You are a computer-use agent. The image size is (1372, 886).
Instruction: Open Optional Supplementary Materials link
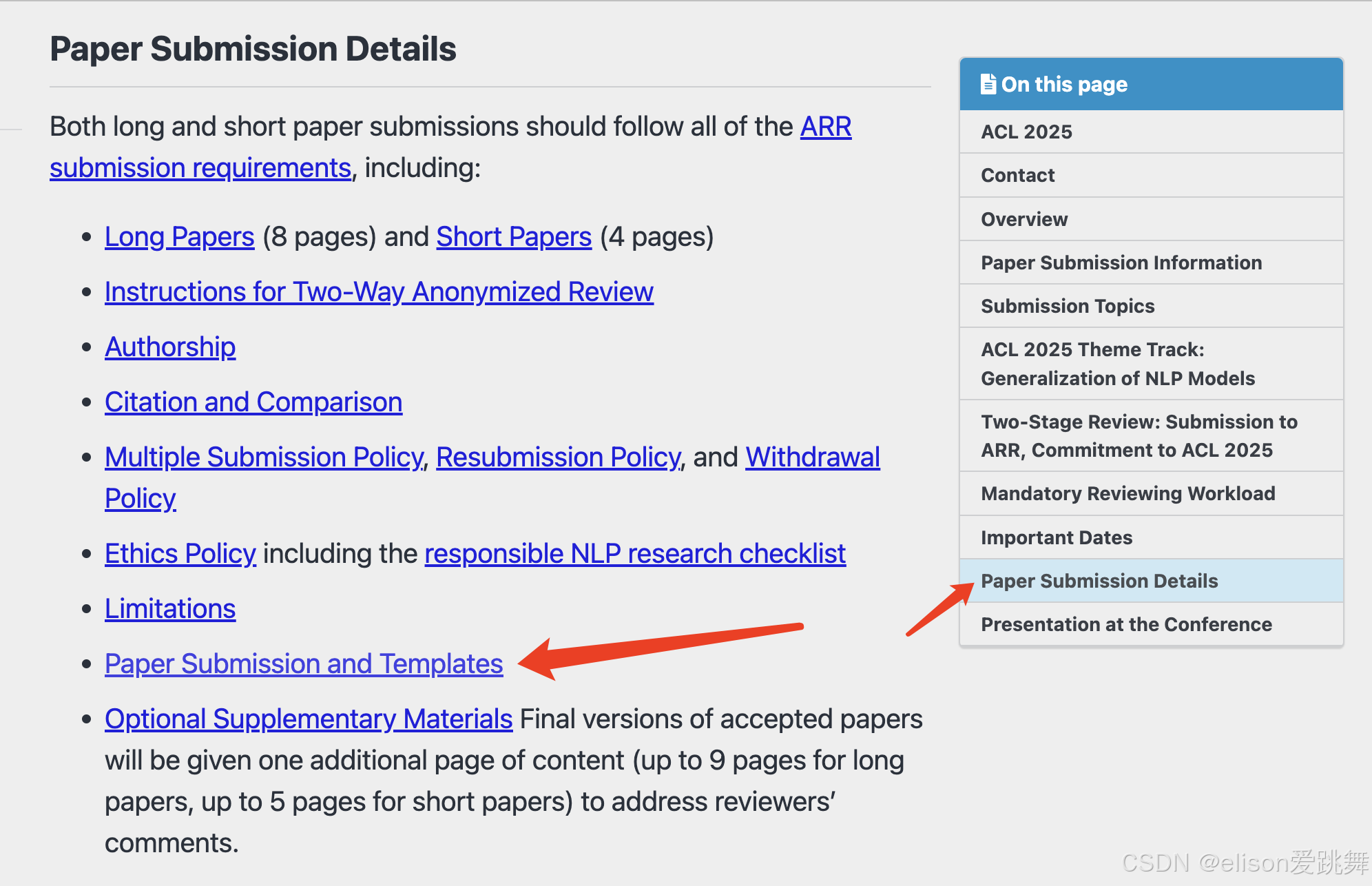(309, 719)
